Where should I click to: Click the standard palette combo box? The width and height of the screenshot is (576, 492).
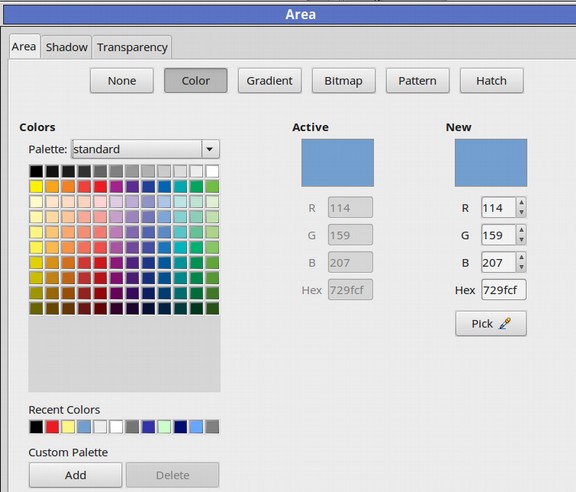tap(145, 149)
